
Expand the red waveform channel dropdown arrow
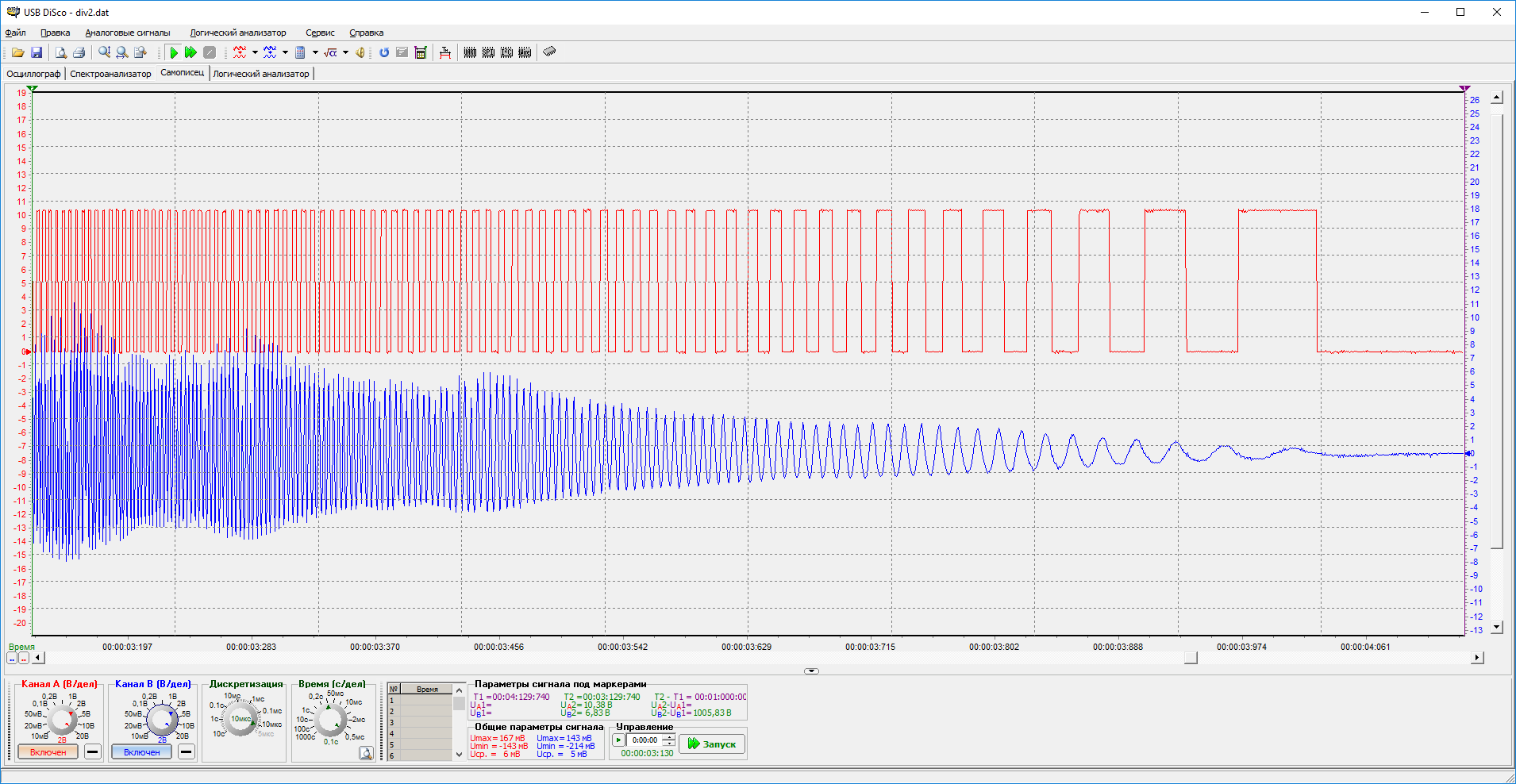(255, 52)
